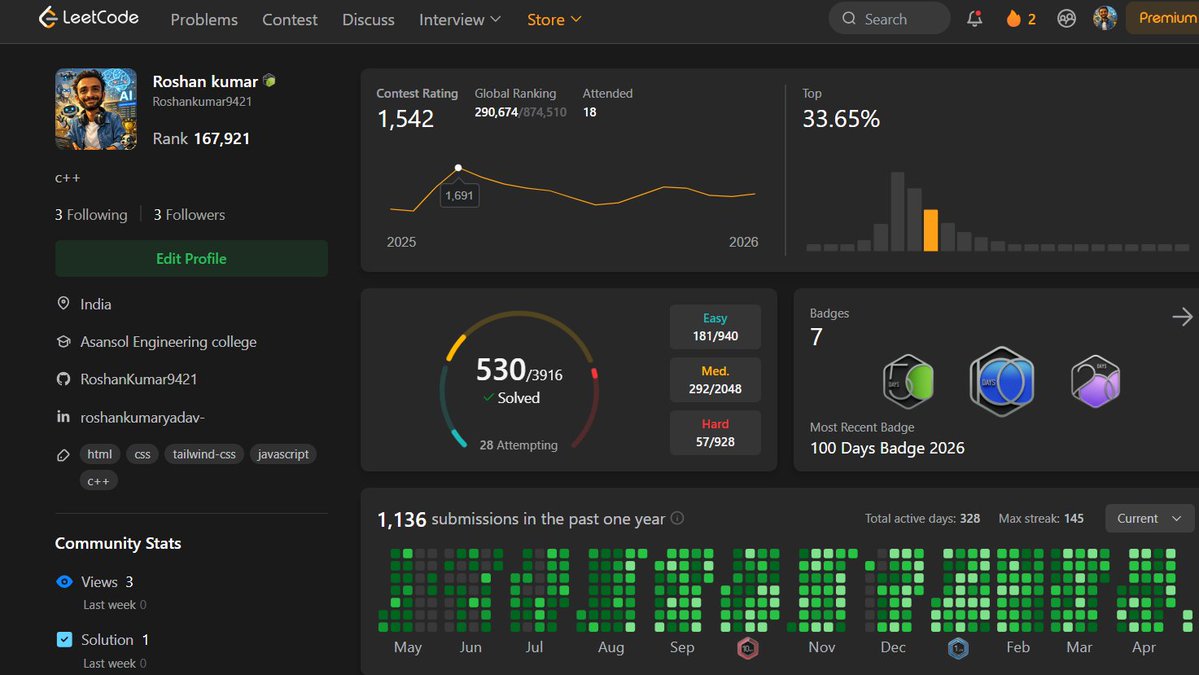Screen dimensions: 1199x675
Task: Open the purple 200 Days badge
Action: pos(1095,381)
